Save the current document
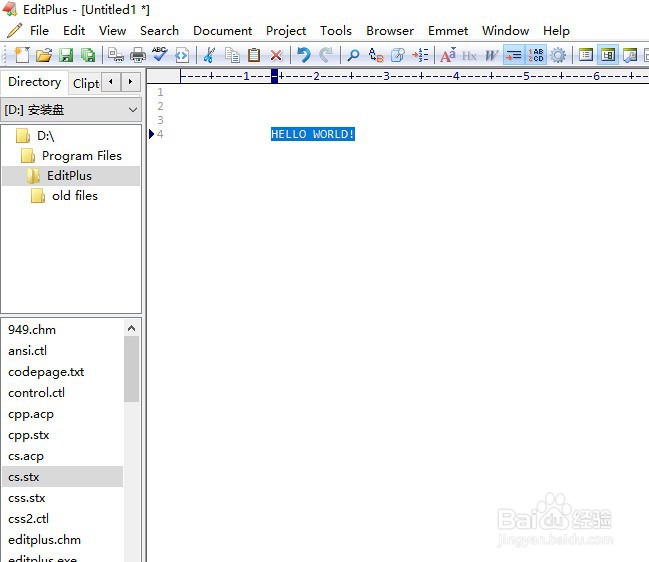Screen dimensions: 649x562 [x=66, y=55]
